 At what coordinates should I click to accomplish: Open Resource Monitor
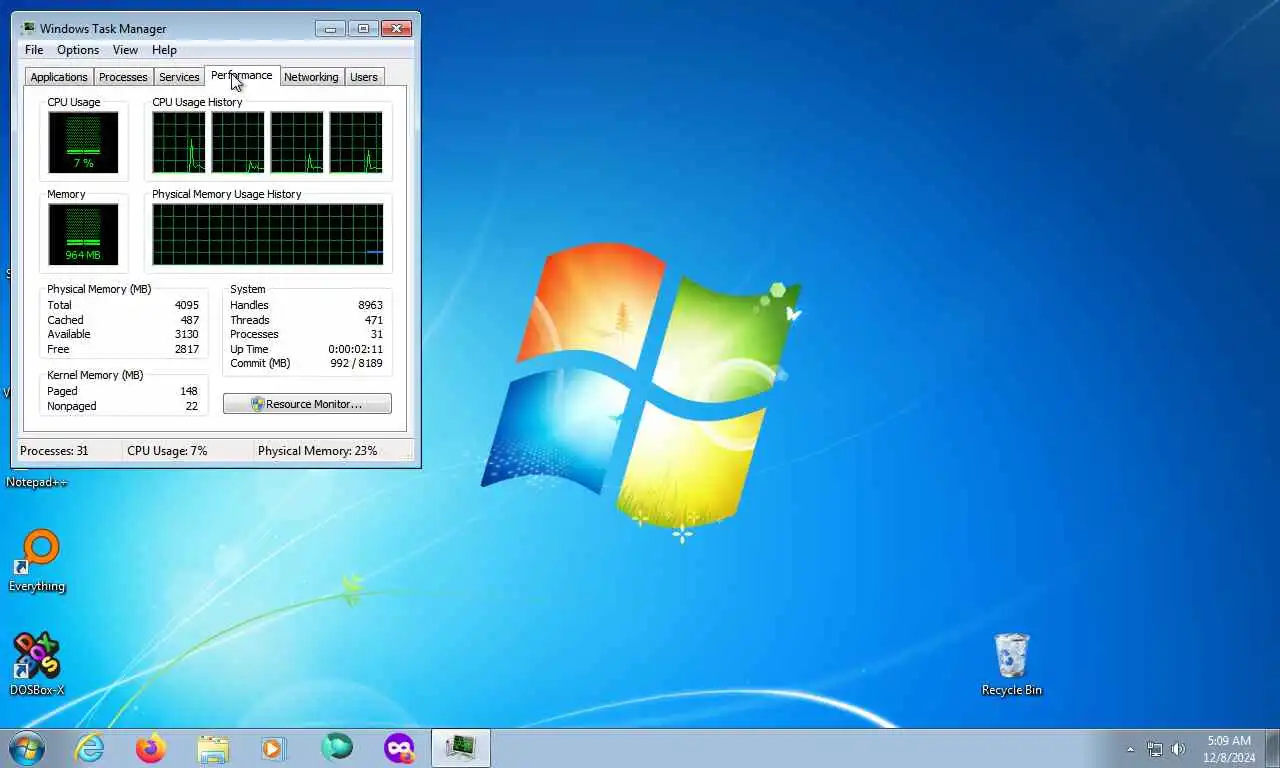[x=307, y=404]
